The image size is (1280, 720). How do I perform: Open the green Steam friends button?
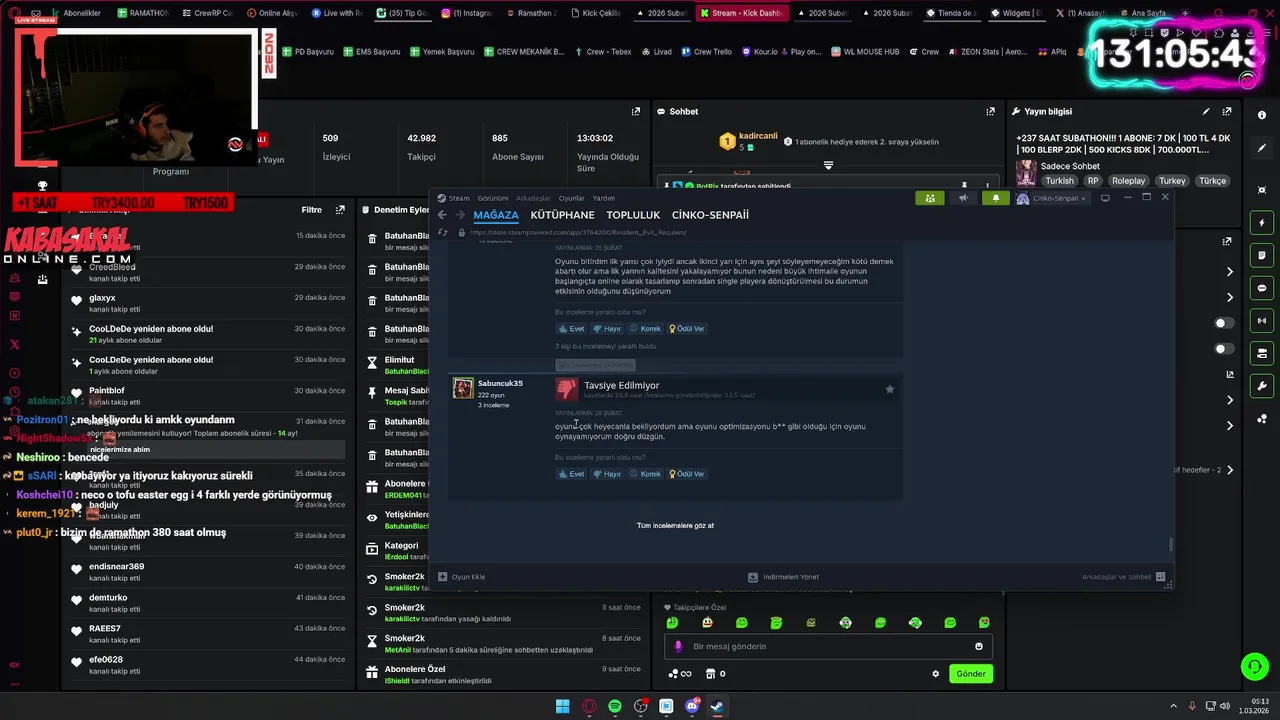point(930,198)
